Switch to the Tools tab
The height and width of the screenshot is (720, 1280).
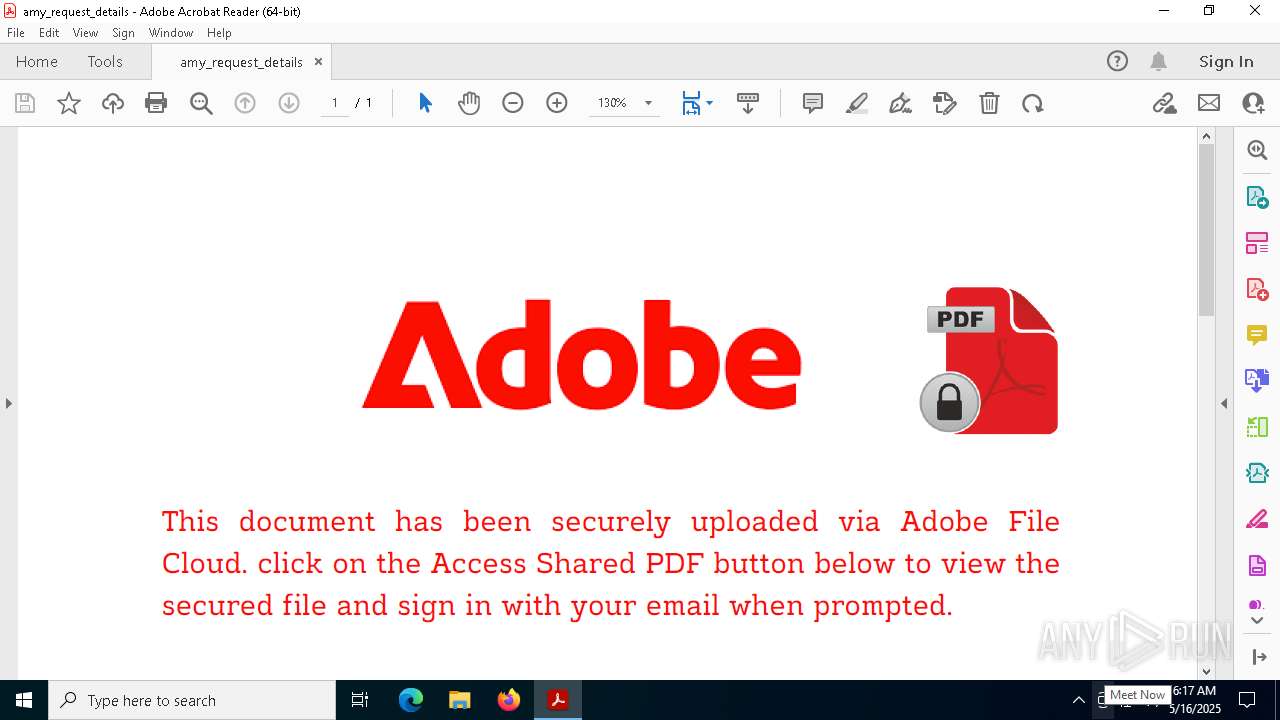coord(105,61)
